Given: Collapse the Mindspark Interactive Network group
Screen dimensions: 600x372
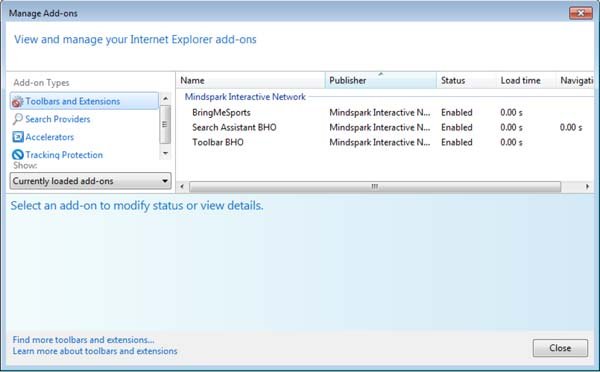Looking at the screenshot, I should [x=245, y=97].
